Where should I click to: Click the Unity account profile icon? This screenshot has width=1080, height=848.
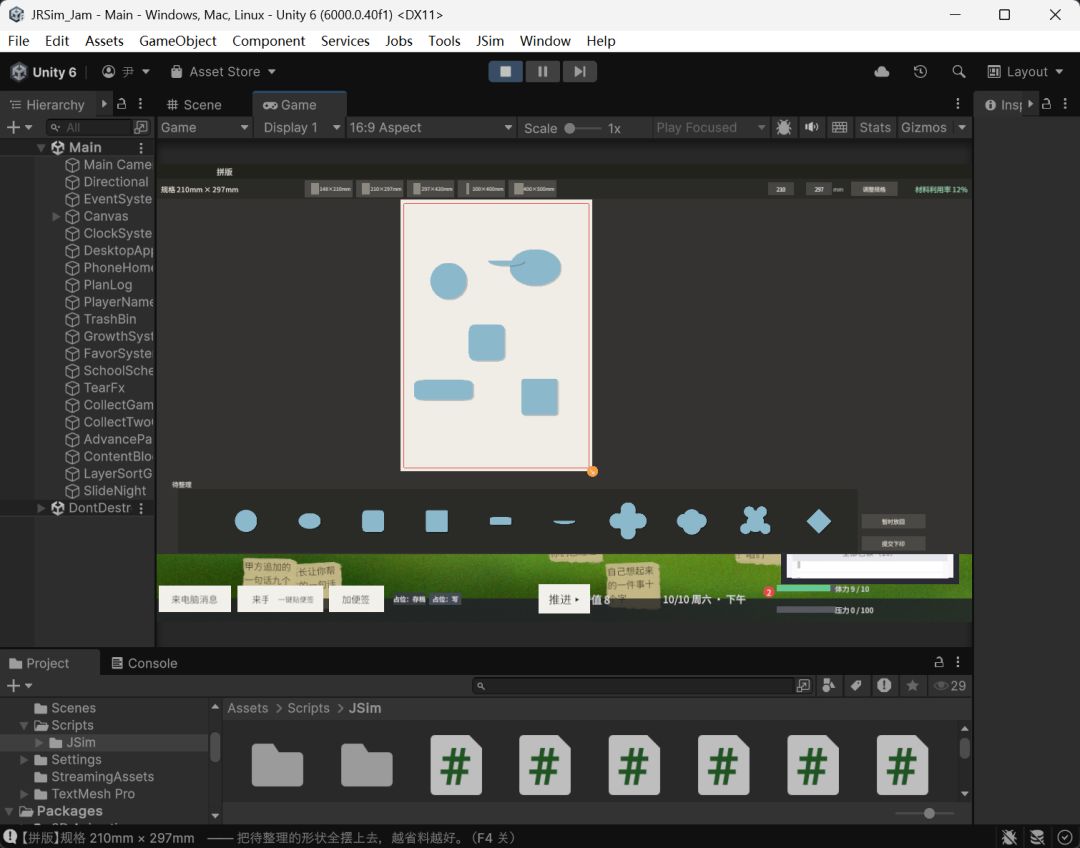[x=108, y=72]
